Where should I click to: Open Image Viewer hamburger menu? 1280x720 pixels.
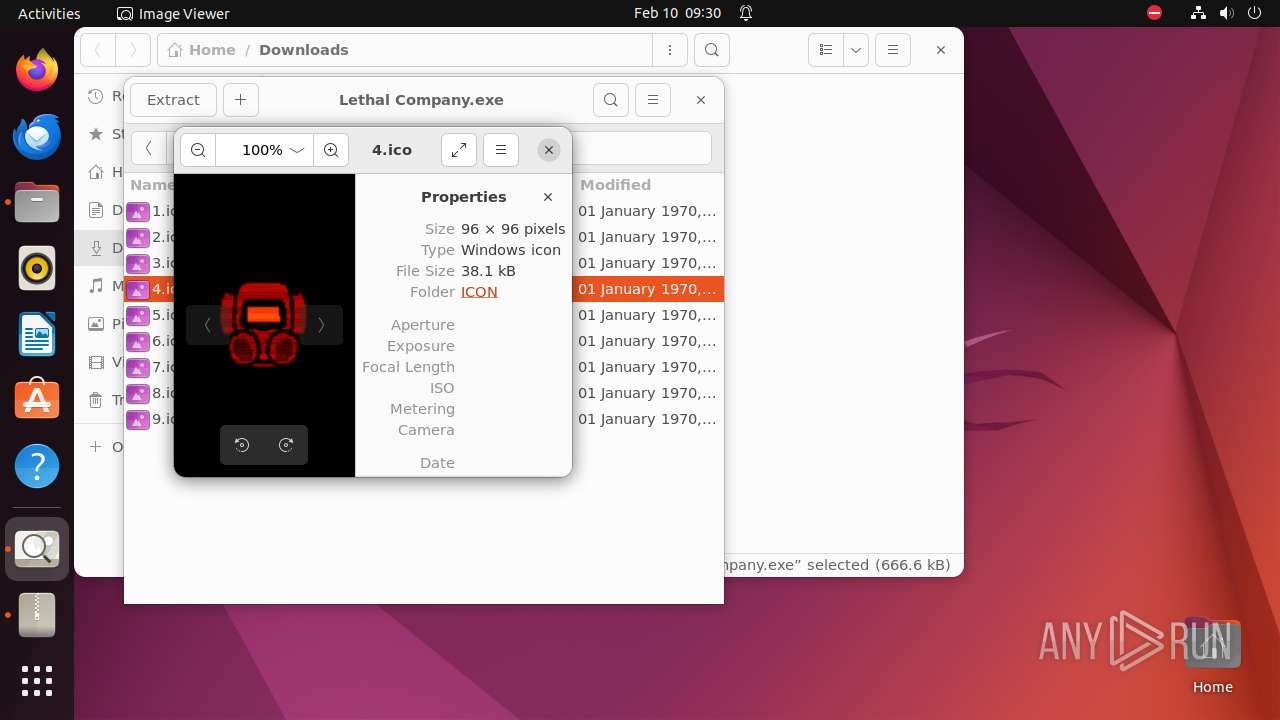501,150
